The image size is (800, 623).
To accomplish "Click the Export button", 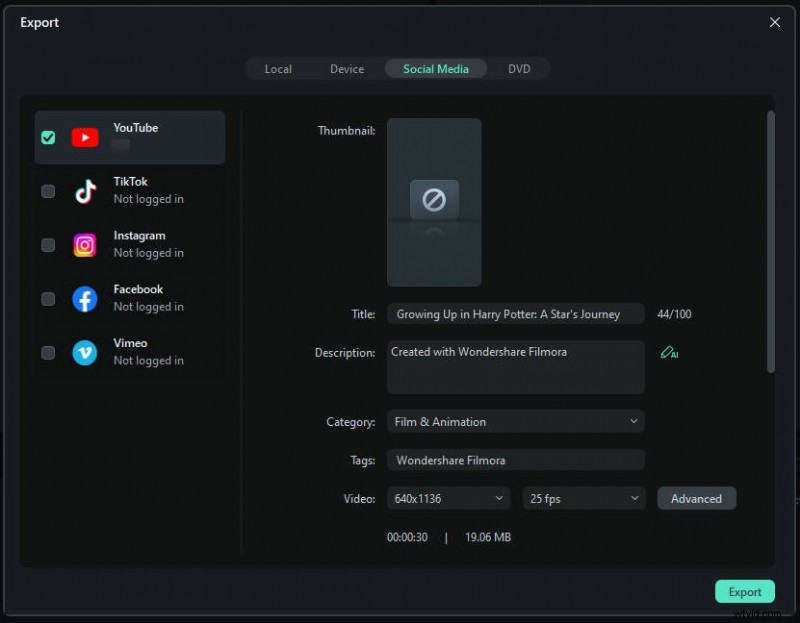I will pyautogui.click(x=744, y=591).
